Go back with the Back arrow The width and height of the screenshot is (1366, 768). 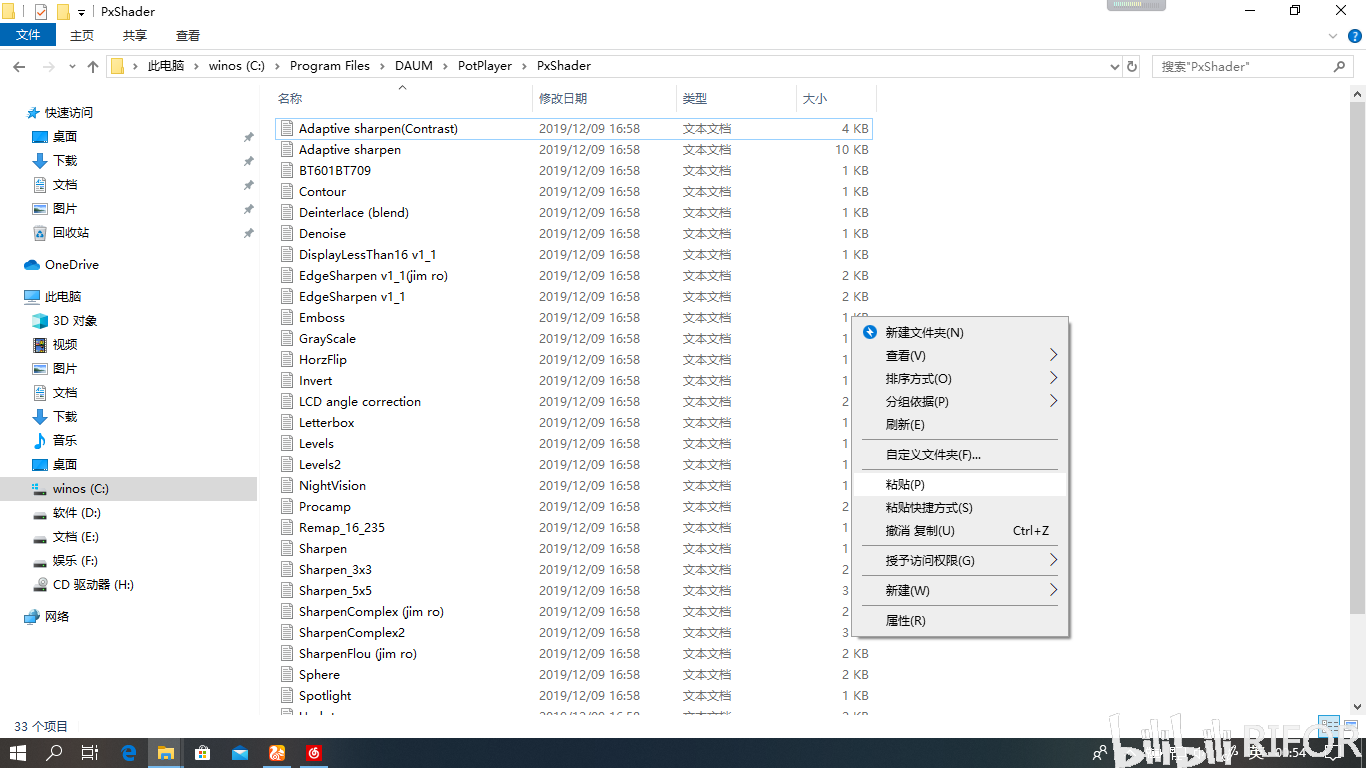pos(19,66)
